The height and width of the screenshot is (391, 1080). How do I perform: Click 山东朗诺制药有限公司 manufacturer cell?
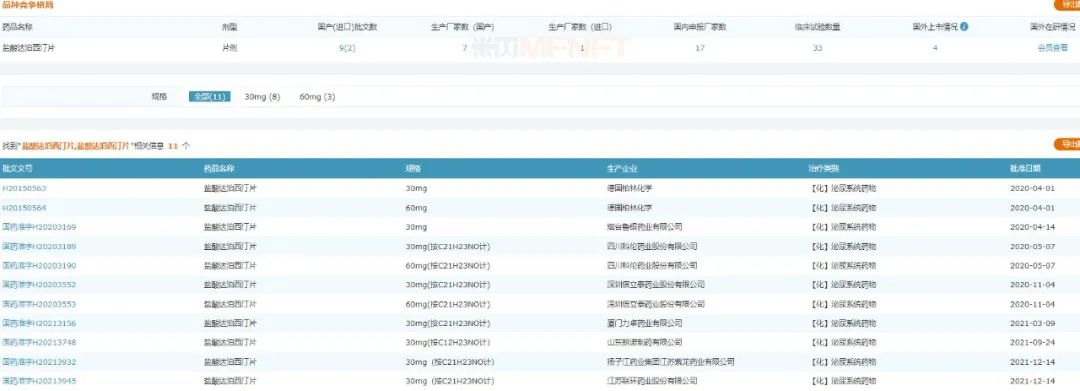click(645, 342)
